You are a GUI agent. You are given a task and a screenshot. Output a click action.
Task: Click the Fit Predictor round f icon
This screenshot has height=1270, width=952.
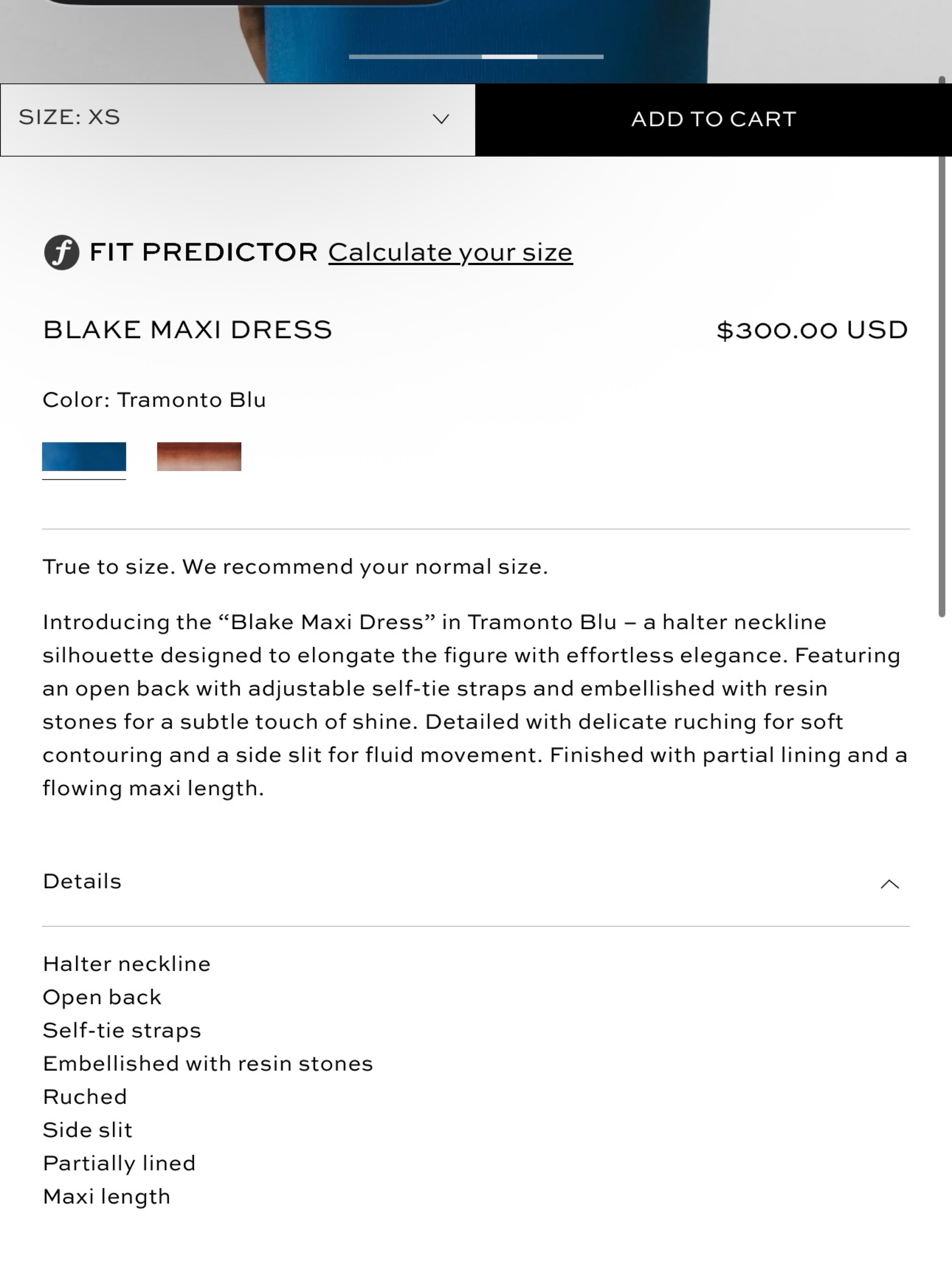[61, 252]
